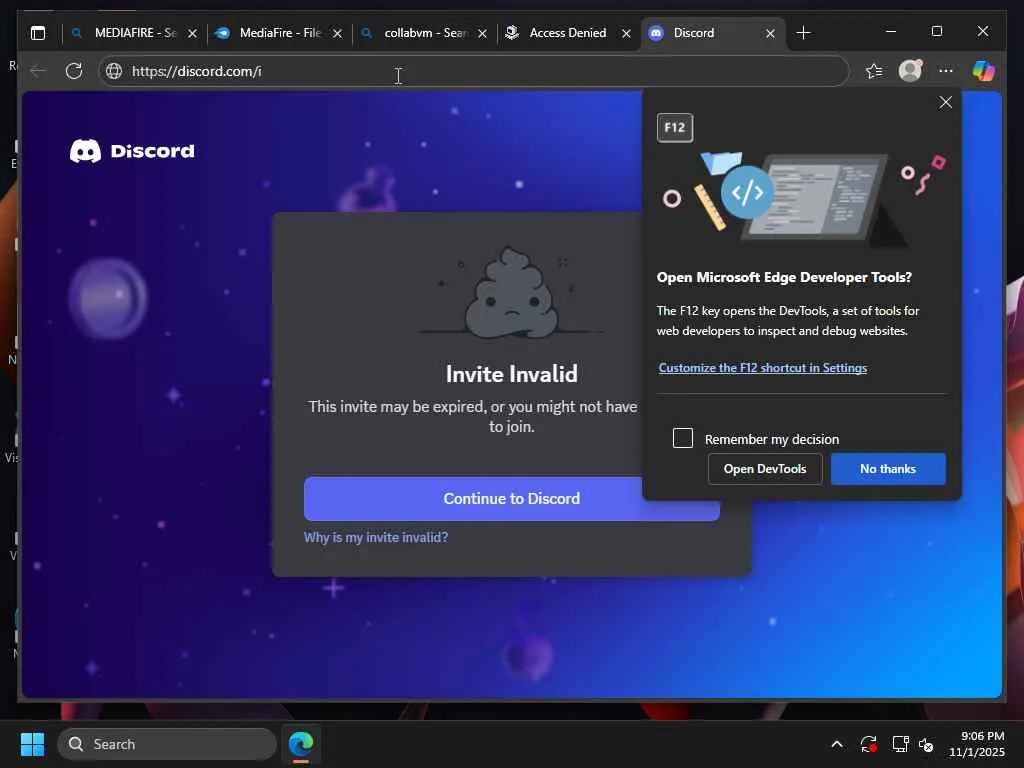Screen dimensions: 1024x768
Task: Close the MediaFire - File tab
Action: point(338,33)
